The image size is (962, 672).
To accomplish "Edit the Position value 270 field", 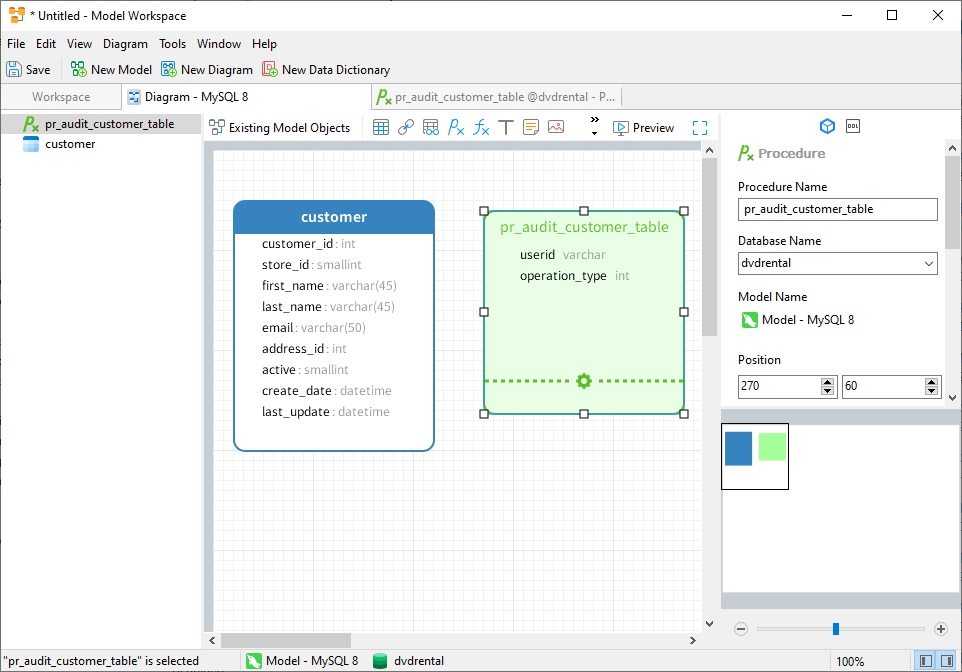I will tap(779, 386).
